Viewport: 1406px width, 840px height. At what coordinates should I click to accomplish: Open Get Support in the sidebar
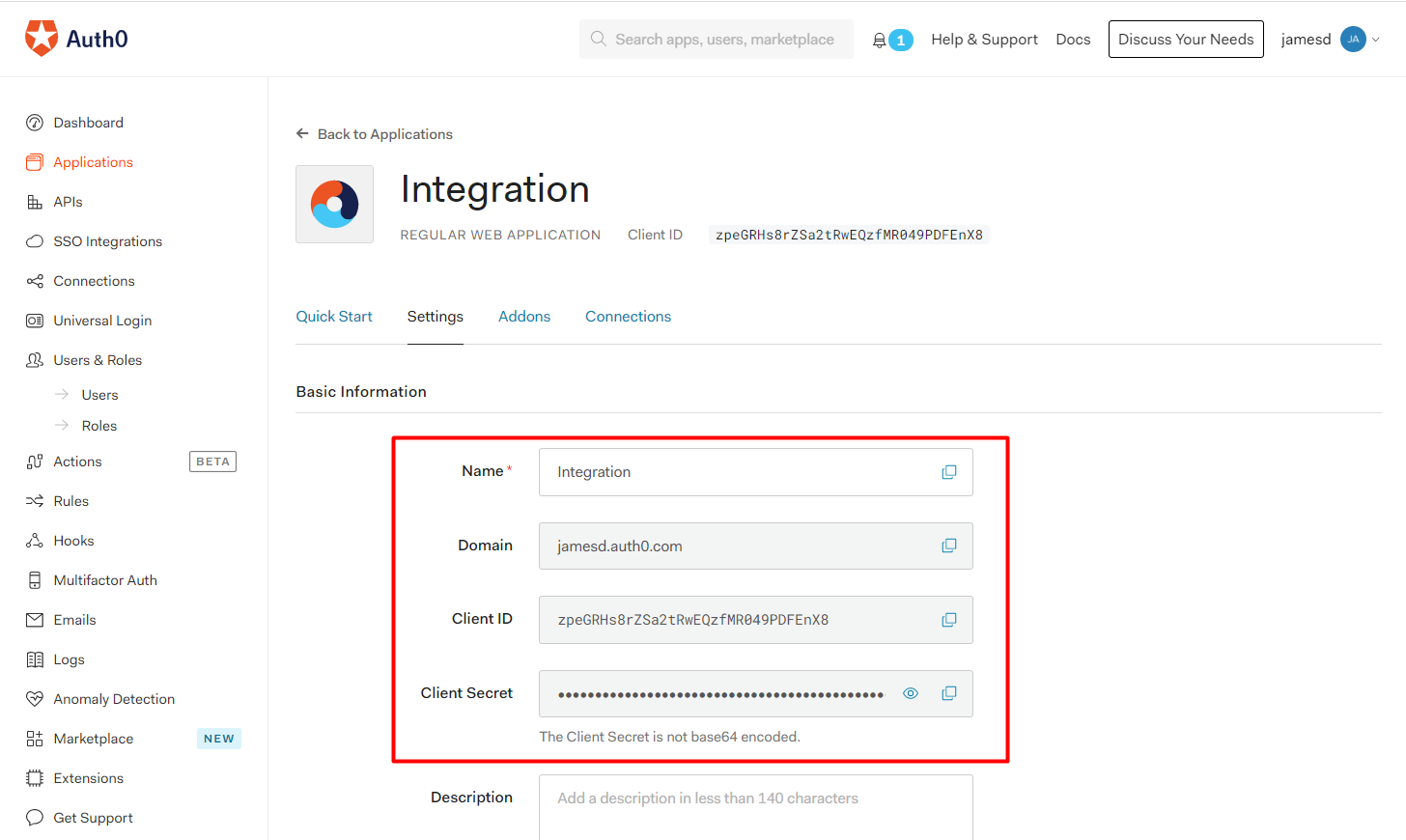93,818
